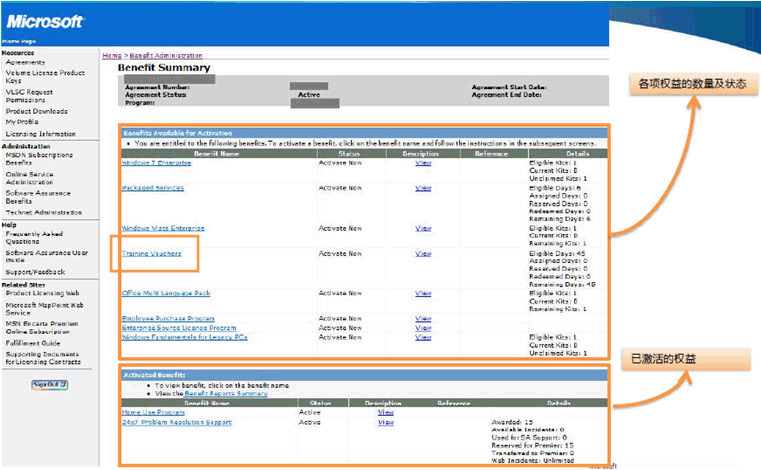Click 'Benefits Available for Activation' header
The width and height of the screenshot is (761, 470).
tap(178, 133)
